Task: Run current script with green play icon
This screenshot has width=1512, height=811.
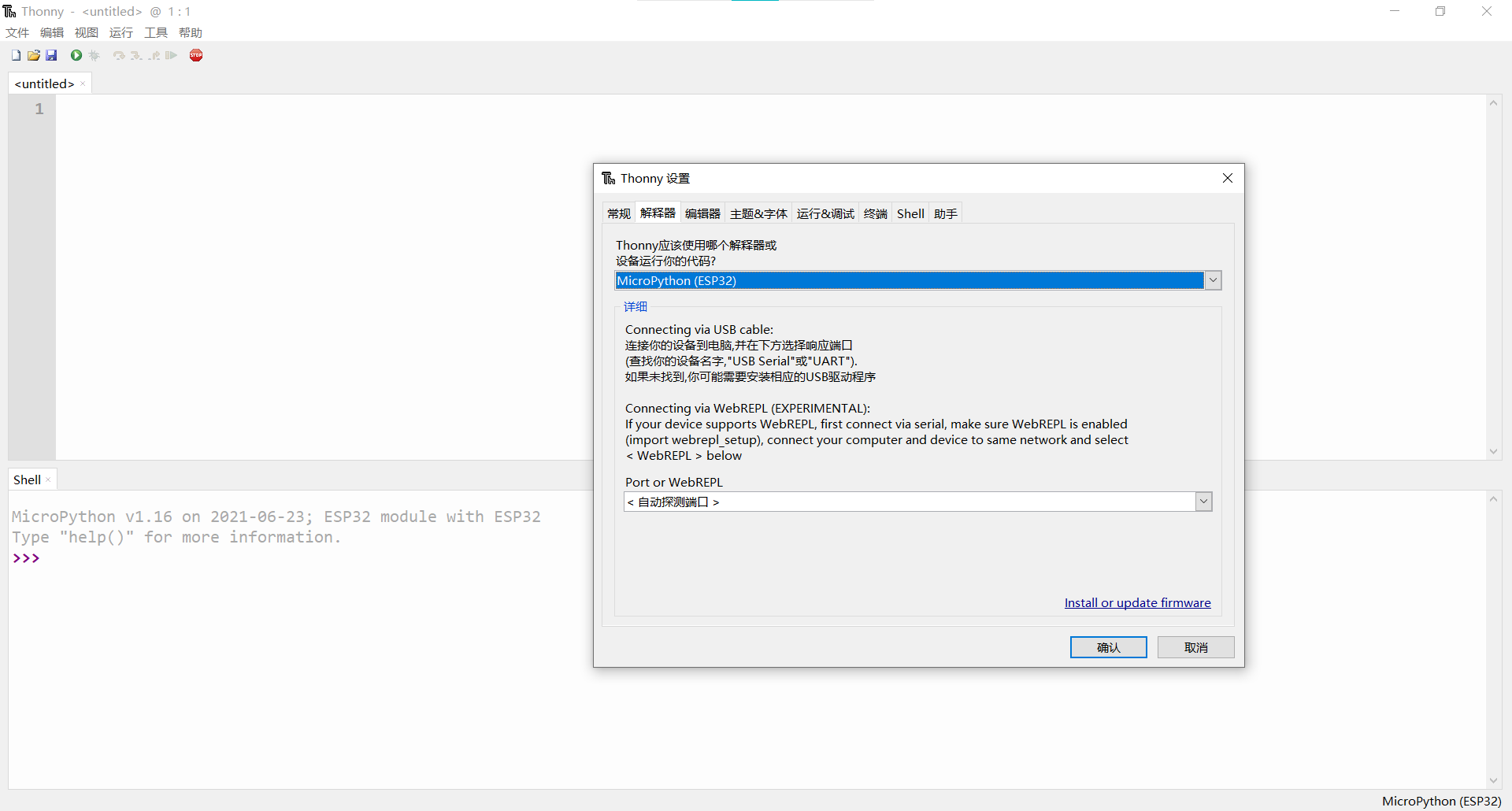Action: pyautogui.click(x=76, y=55)
